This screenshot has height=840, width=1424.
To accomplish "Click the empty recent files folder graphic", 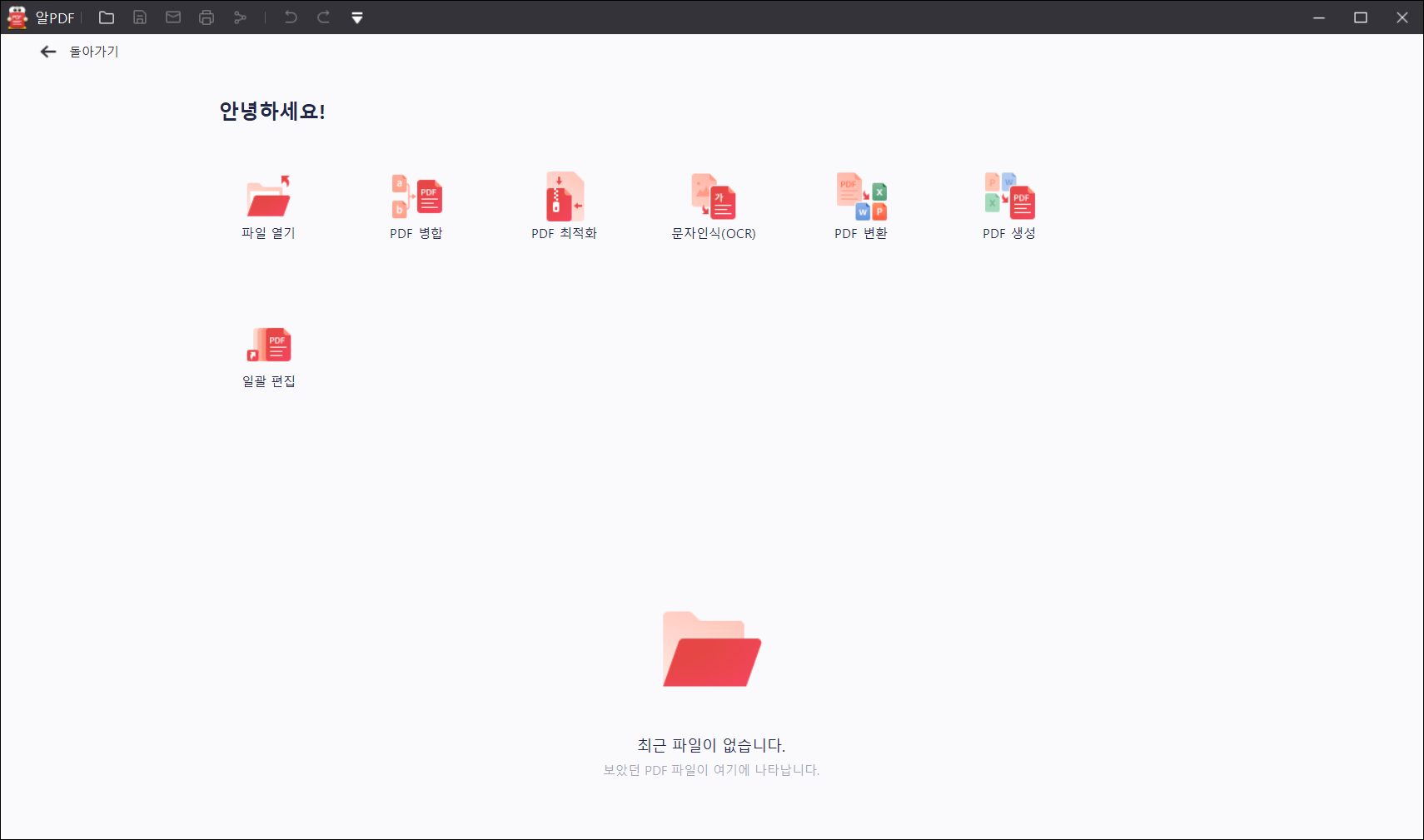I will pyautogui.click(x=712, y=649).
